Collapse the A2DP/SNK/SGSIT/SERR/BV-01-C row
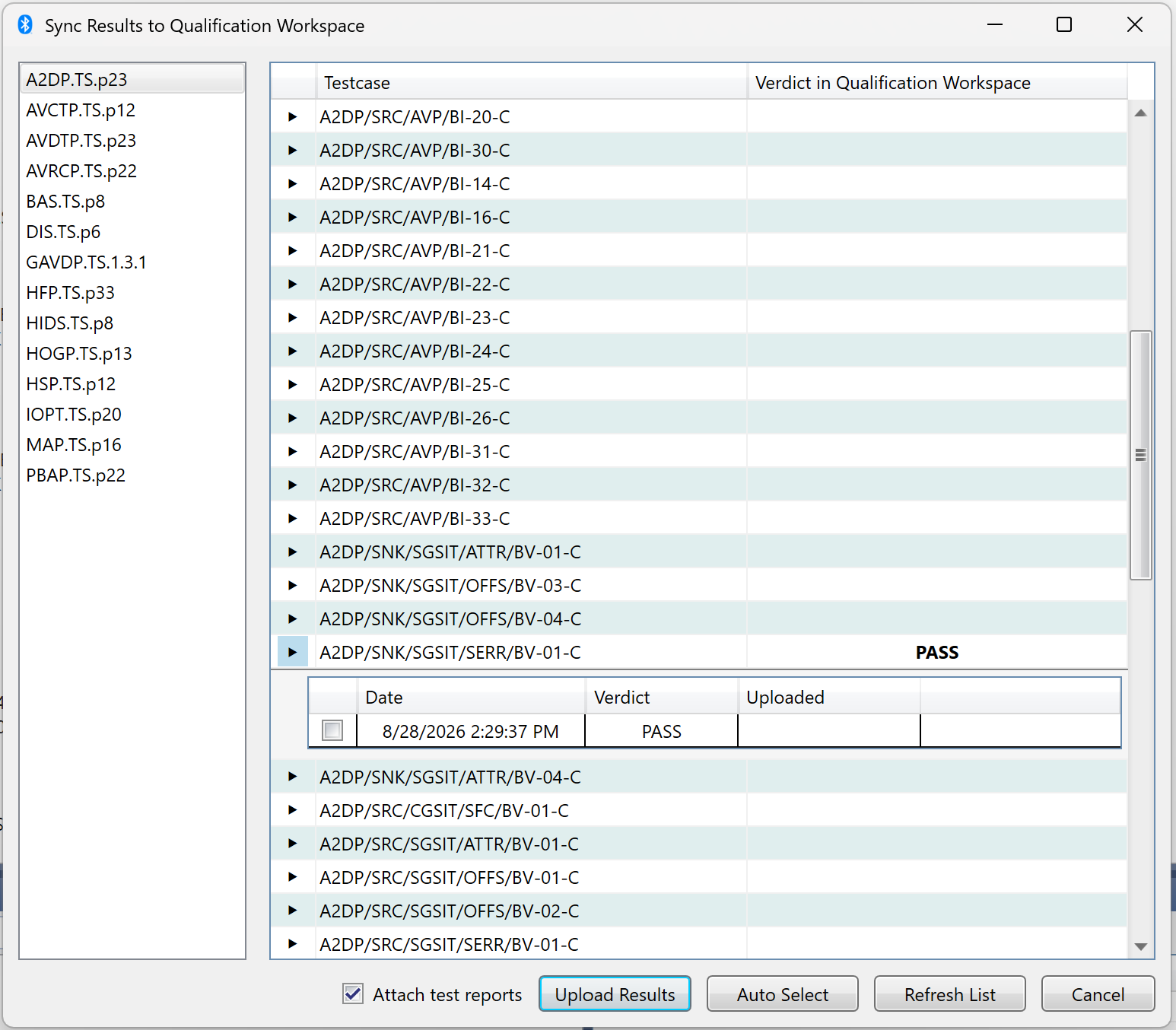This screenshot has height=1030, width=1176. [293, 653]
